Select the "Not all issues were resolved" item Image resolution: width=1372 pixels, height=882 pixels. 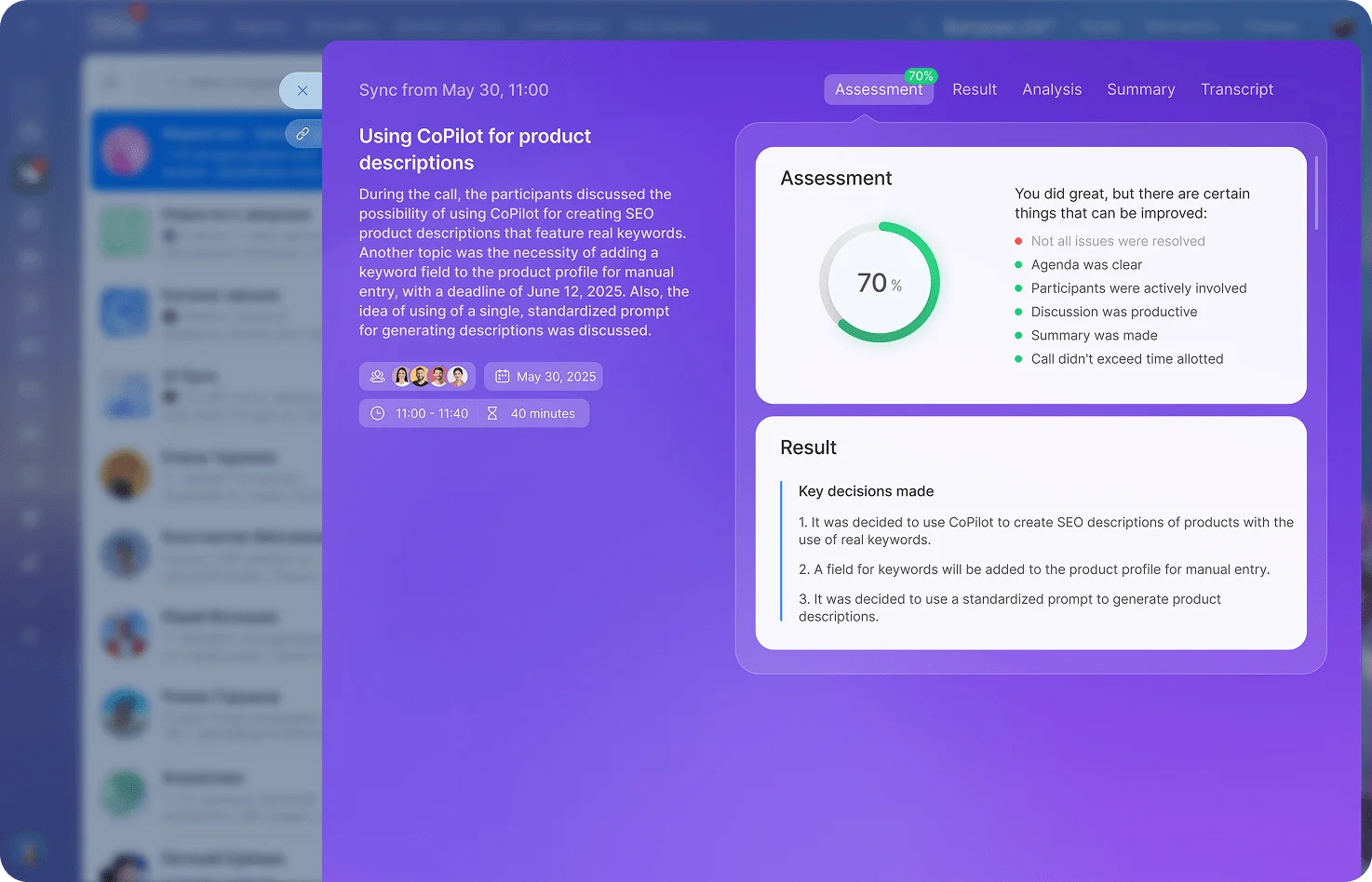[x=1117, y=241]
